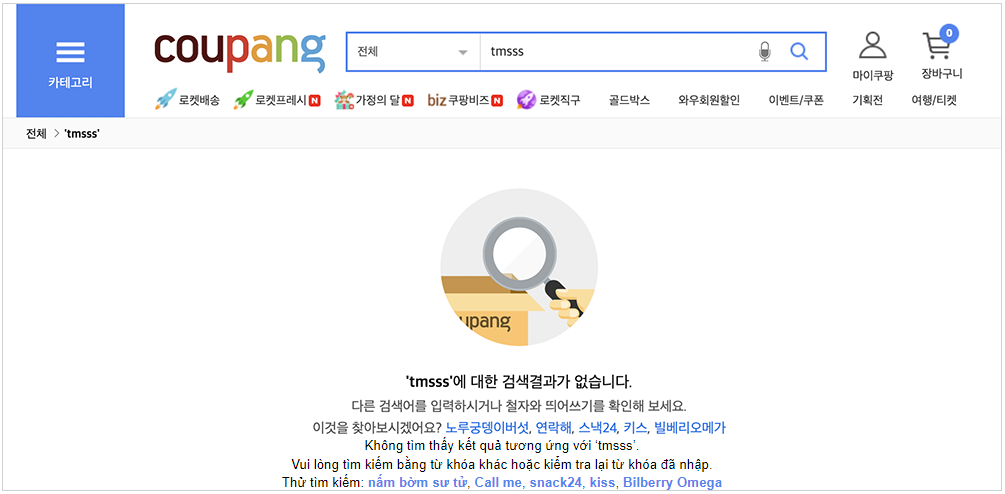Click the 가정의 달 gift icon
The image size is (1005, 494).
point(344,100)
